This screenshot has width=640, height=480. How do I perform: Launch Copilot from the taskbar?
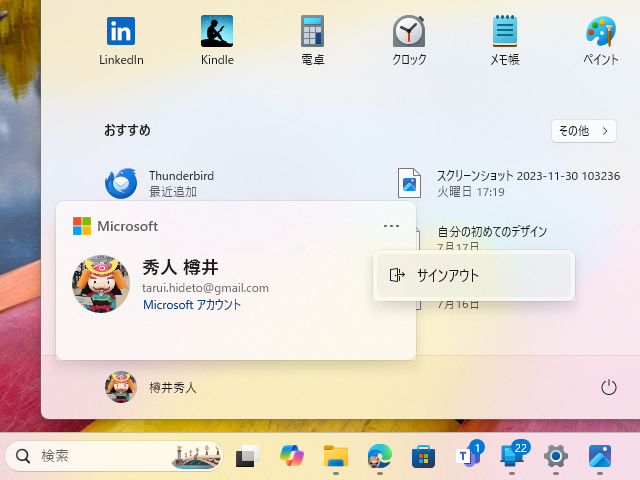[x=292, y=456]
